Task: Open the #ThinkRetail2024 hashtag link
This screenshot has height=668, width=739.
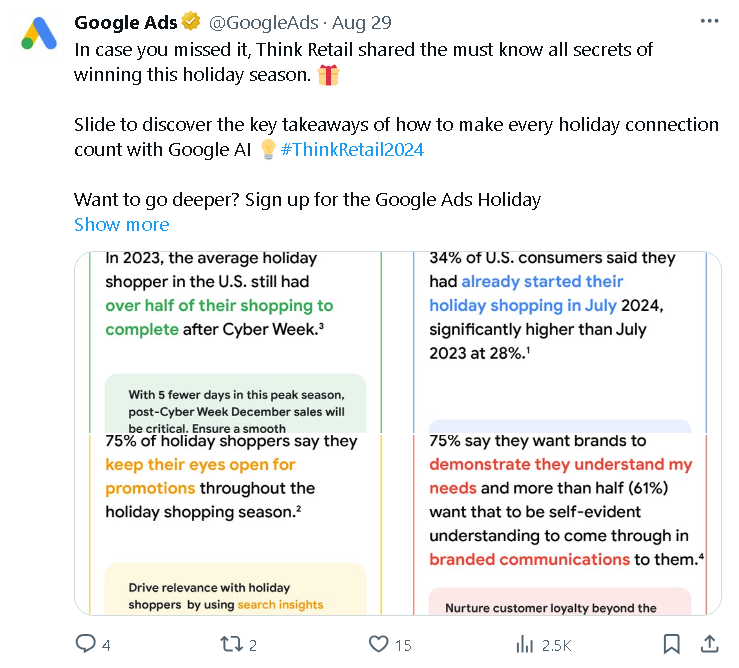Action: pos(352,150)
